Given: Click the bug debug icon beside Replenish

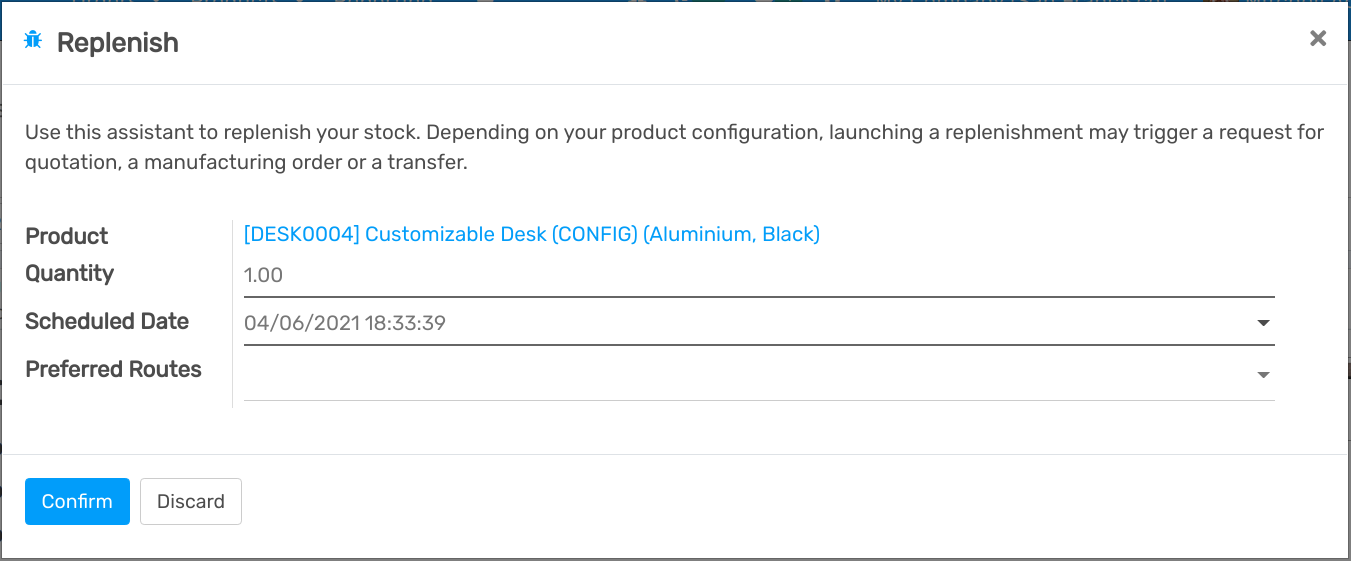Looking at the screenshot, I should click(33, 41).
